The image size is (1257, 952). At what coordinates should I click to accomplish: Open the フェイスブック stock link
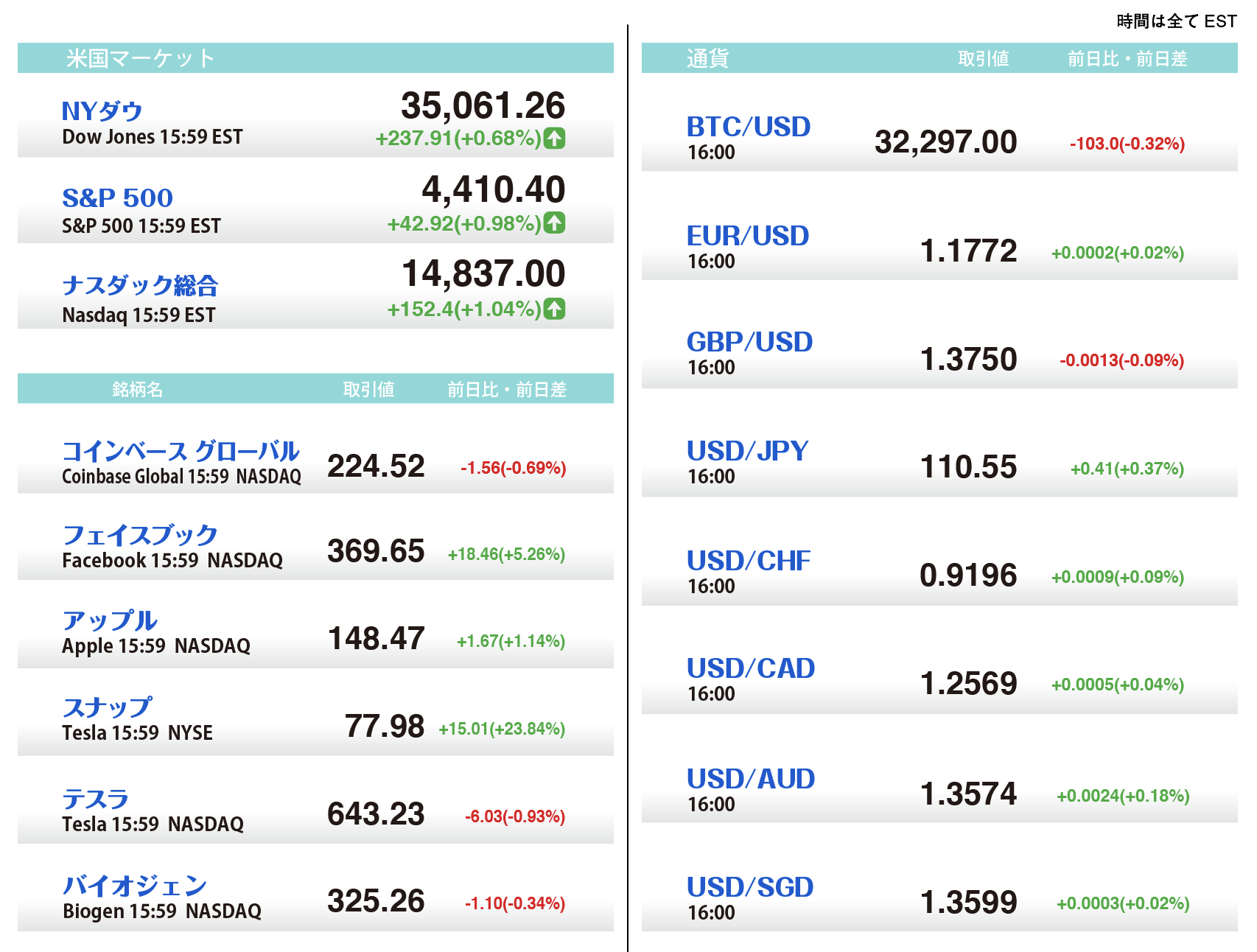[x=140, y=535]
